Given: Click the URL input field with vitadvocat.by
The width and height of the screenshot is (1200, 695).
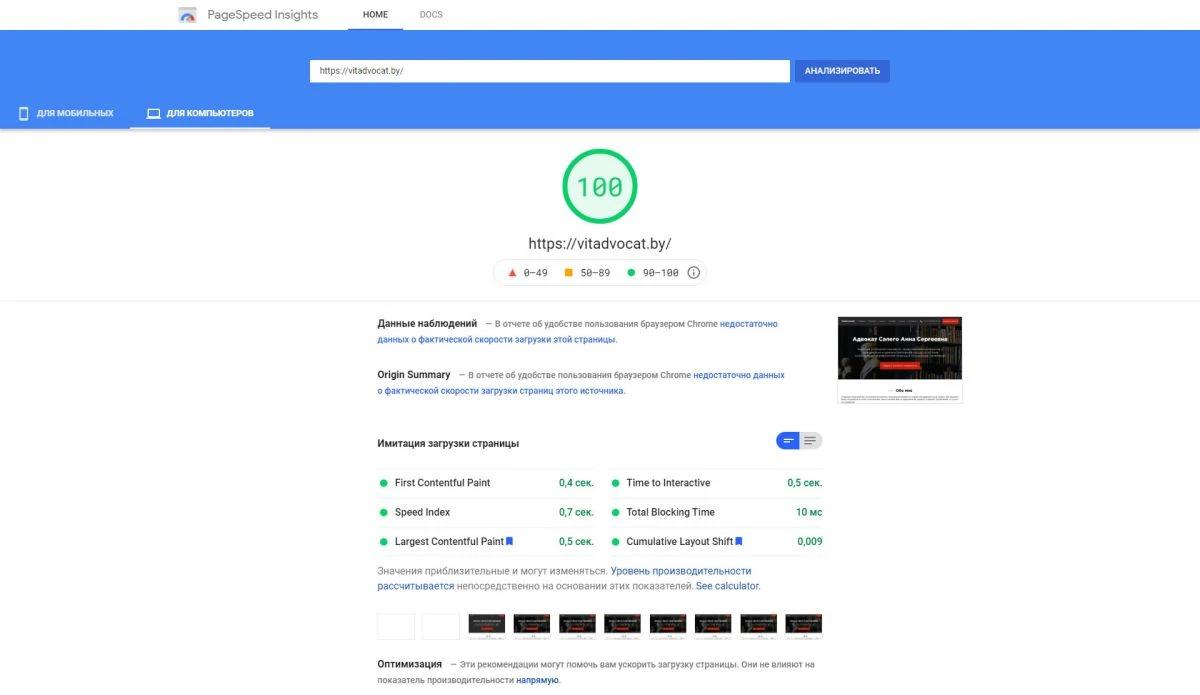Looking at the screenshot, I should point(550,71).
